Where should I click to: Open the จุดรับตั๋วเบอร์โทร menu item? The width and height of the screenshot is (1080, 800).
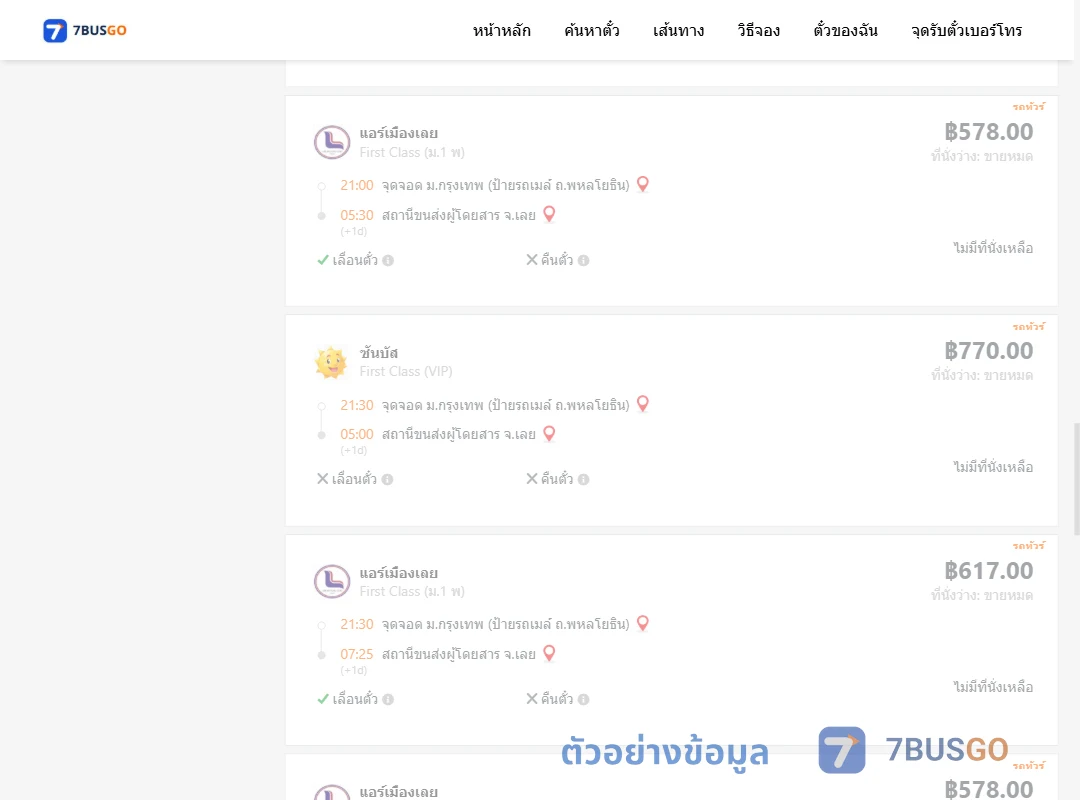[x=966, y=30]
